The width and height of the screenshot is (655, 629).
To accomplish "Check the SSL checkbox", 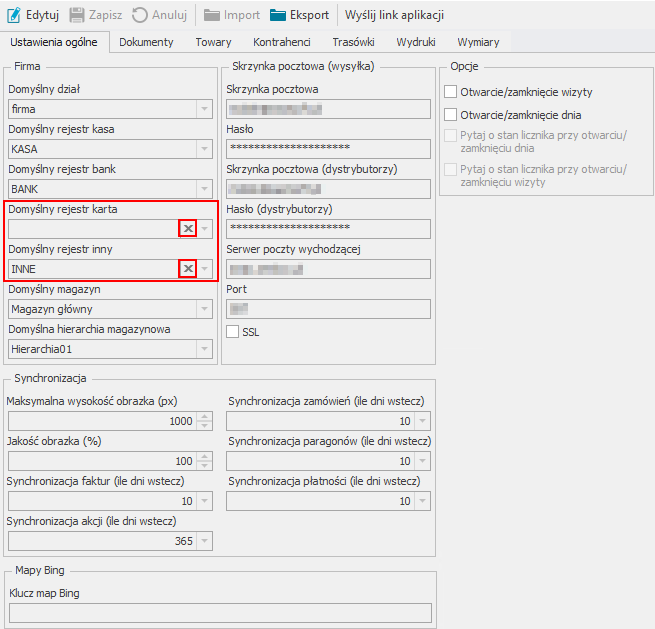I will pyautogui.click(x=233, y=332).
